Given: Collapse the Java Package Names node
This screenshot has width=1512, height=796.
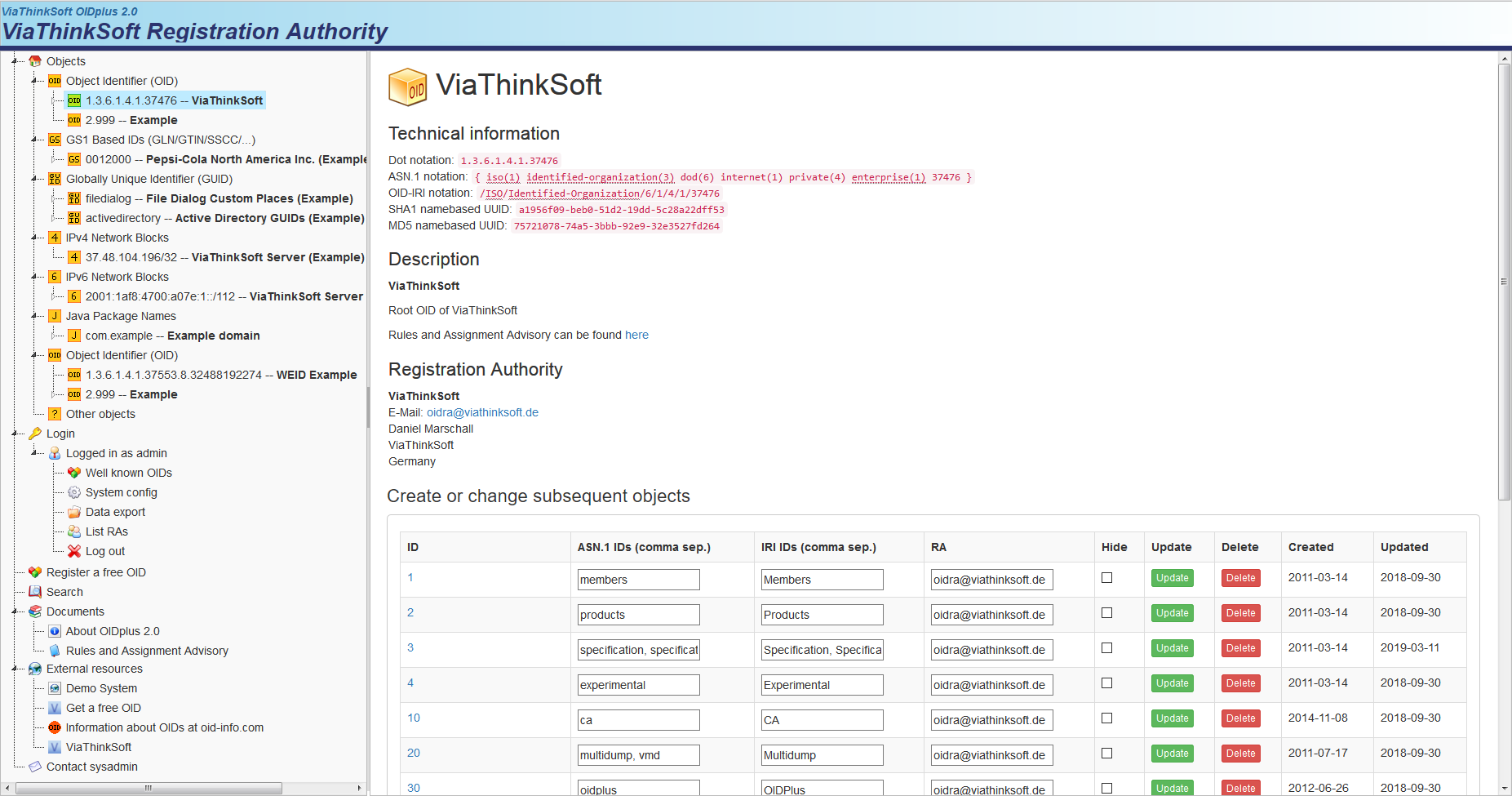Looking at the screenshot, I should pyautogui.click(x=35, y=316).
